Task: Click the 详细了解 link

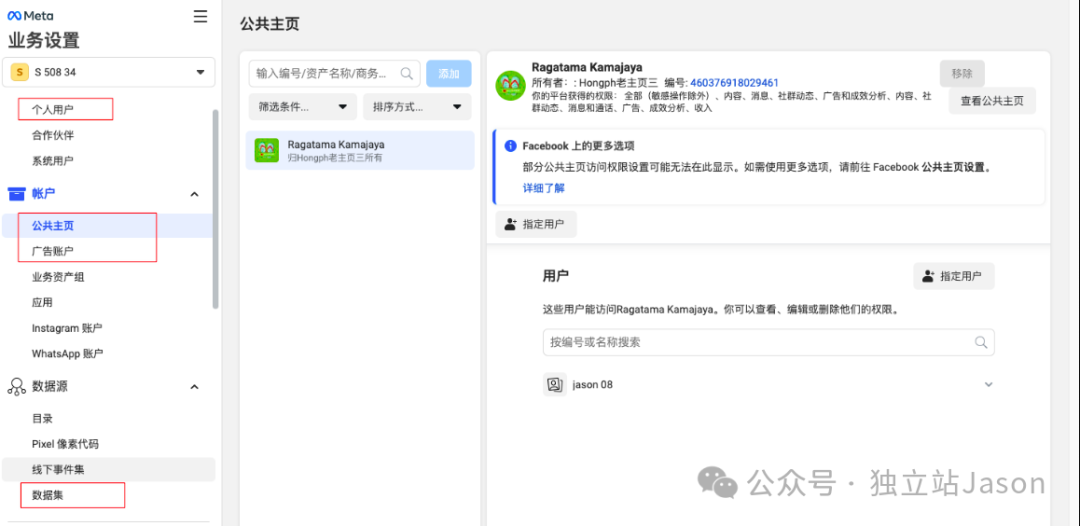Action: (543, 188)
